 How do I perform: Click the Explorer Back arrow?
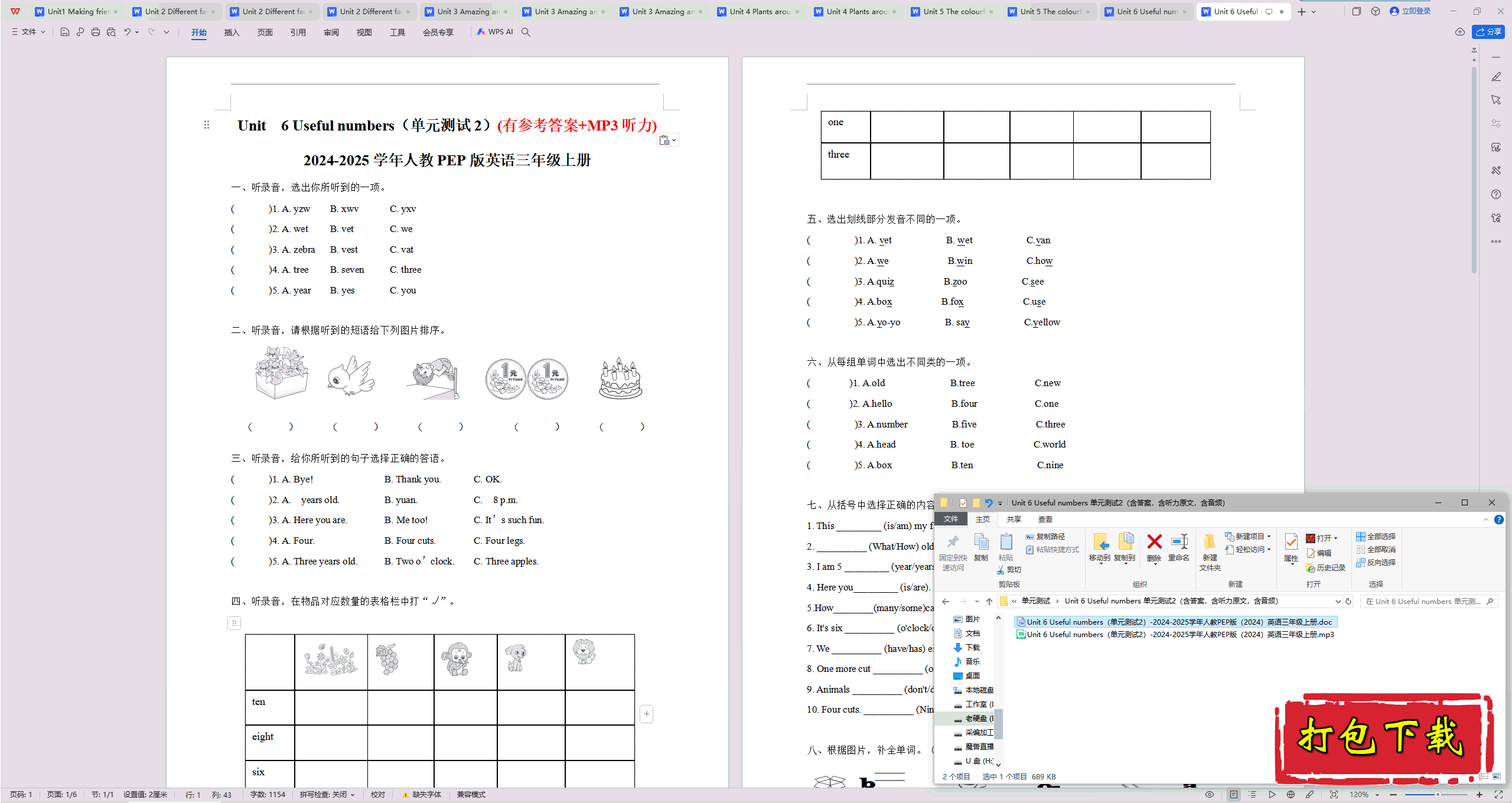(946, 602)
